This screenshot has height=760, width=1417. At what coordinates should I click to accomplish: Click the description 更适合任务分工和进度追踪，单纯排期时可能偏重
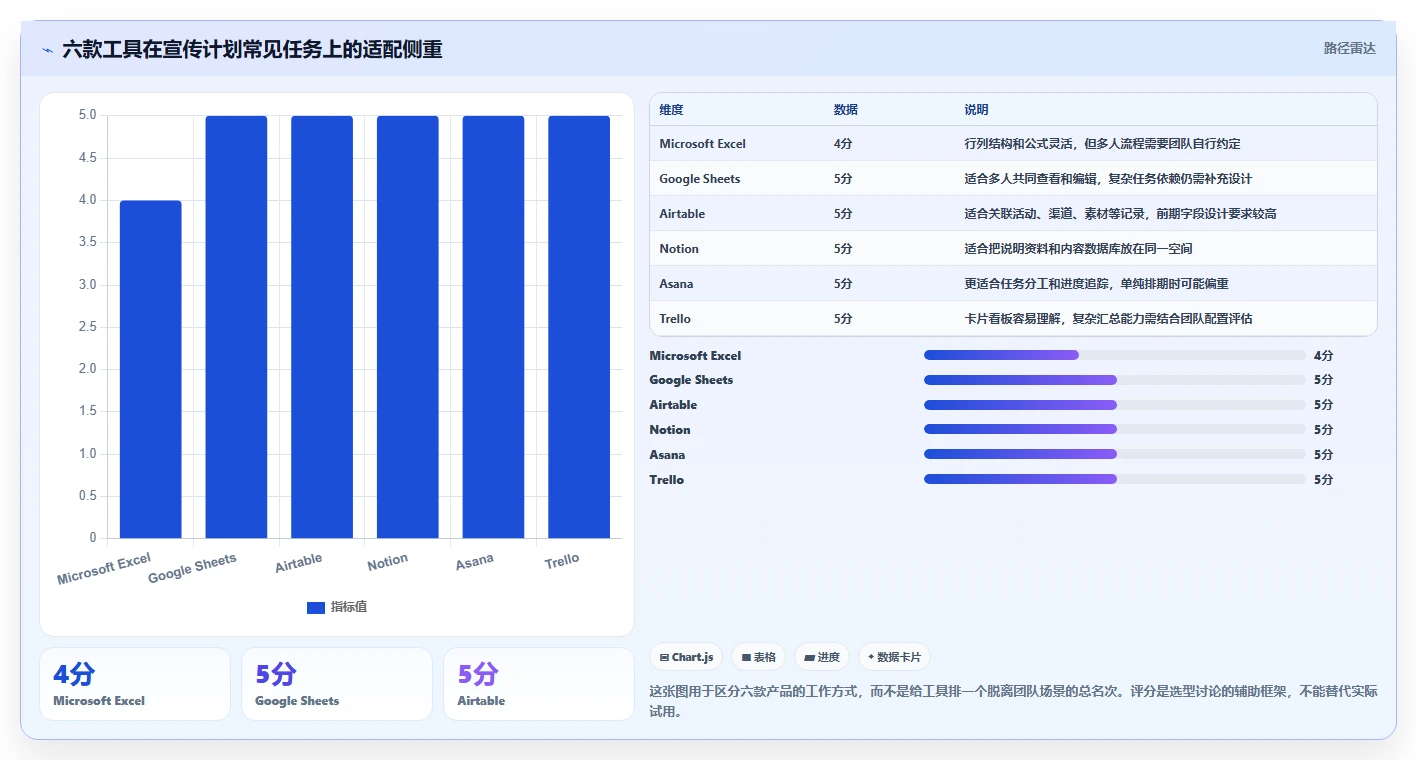(1096, 284)
